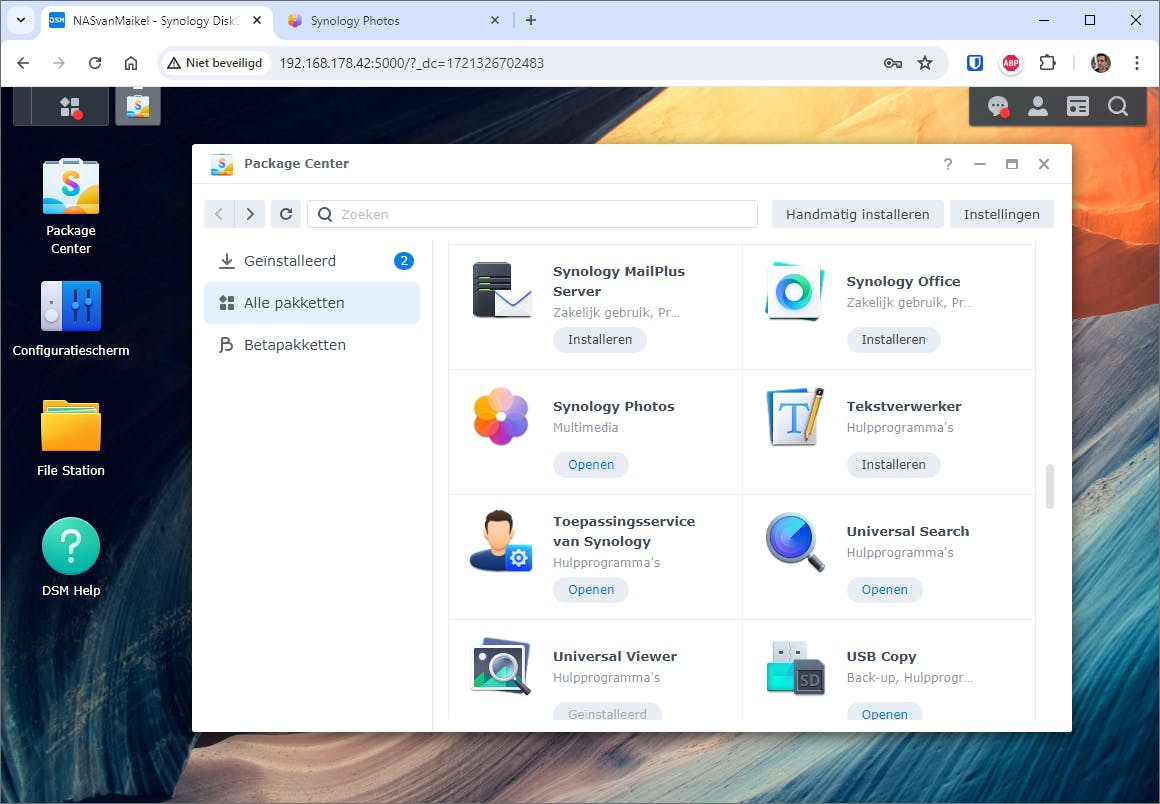Image resolution: width=1160 pixels, height=804 pixels.
Task: Select Alle pakketten in the sidebar
Action: click(x=311, y=303)
